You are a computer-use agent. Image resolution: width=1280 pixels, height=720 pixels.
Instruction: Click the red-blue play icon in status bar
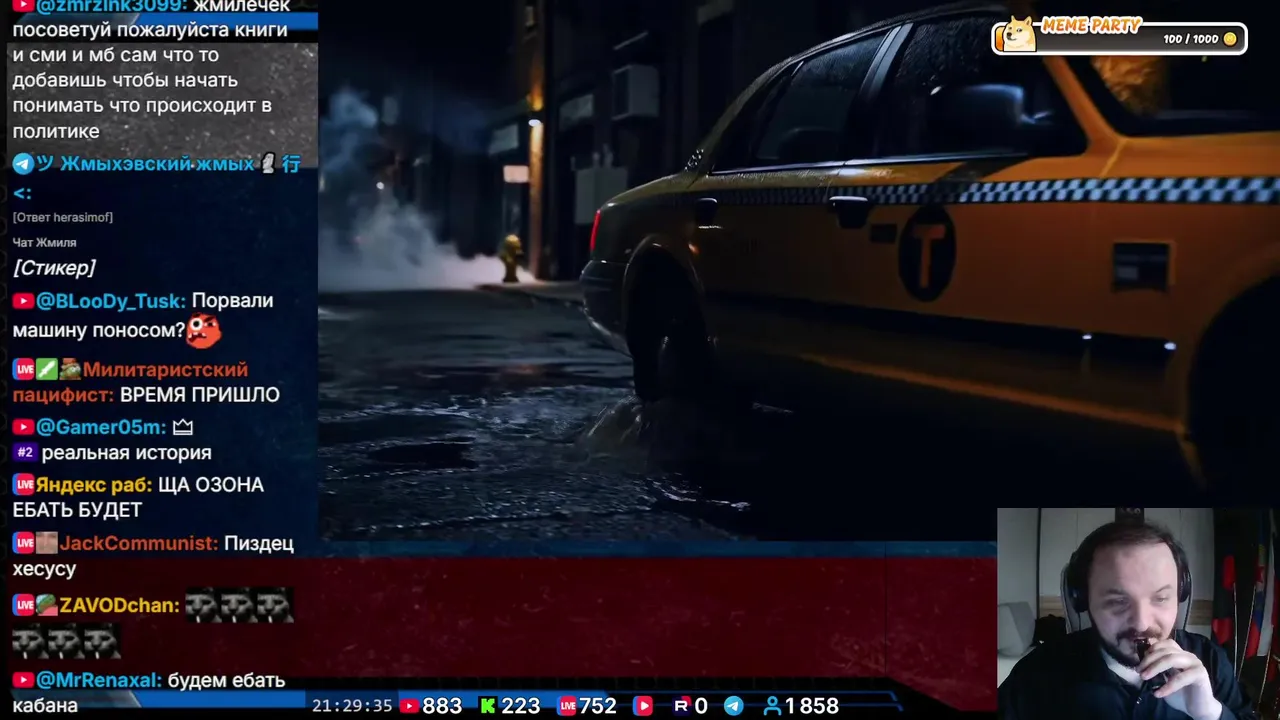point(643,706)
